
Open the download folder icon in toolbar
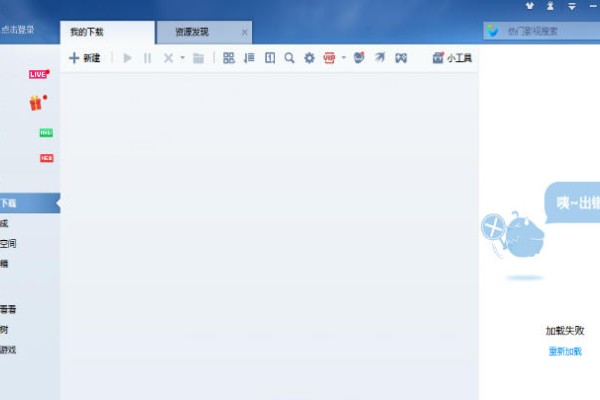pyautogui.click(x=198, y=58)
